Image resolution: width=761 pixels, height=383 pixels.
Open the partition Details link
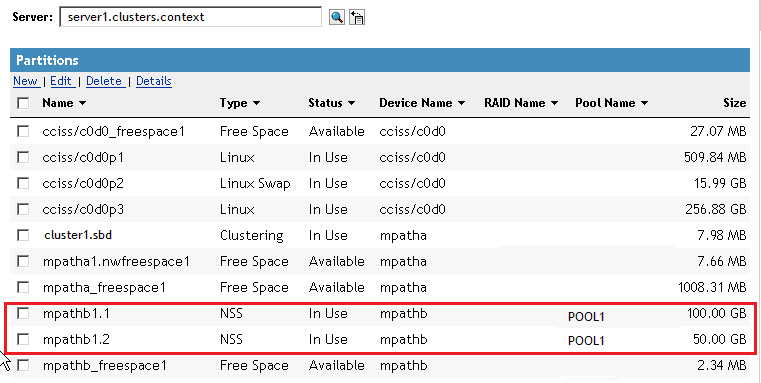[154, 81]
